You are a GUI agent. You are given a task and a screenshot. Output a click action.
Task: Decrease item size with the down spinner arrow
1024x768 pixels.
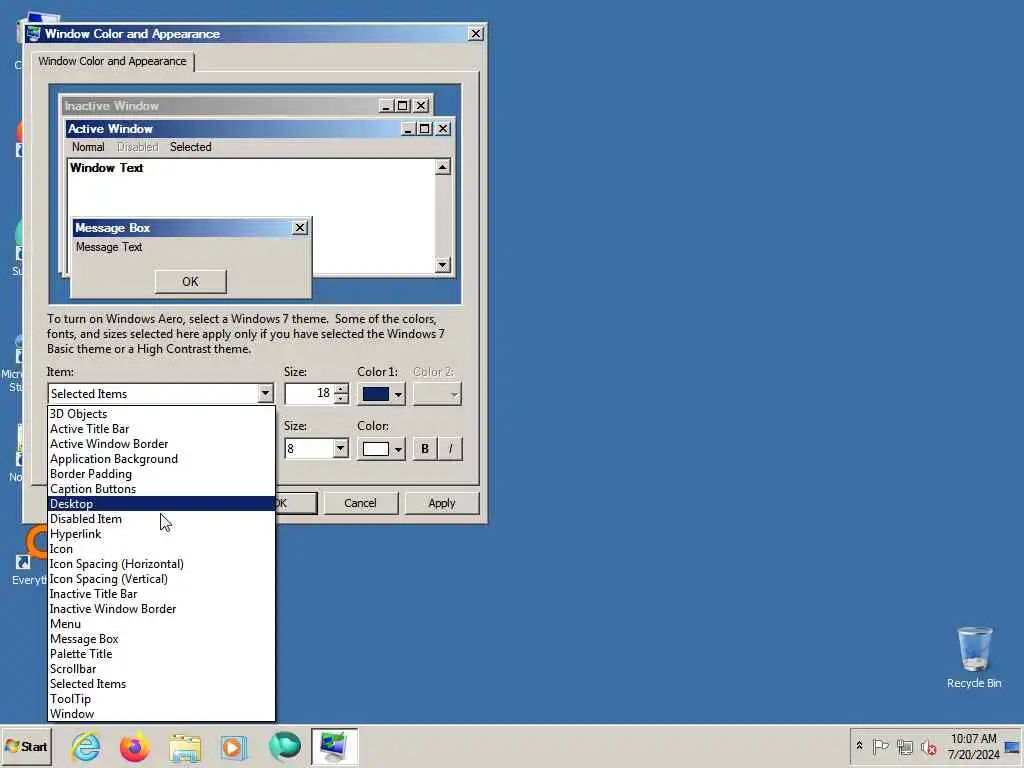pyautogui.click(x=341, y=398)
